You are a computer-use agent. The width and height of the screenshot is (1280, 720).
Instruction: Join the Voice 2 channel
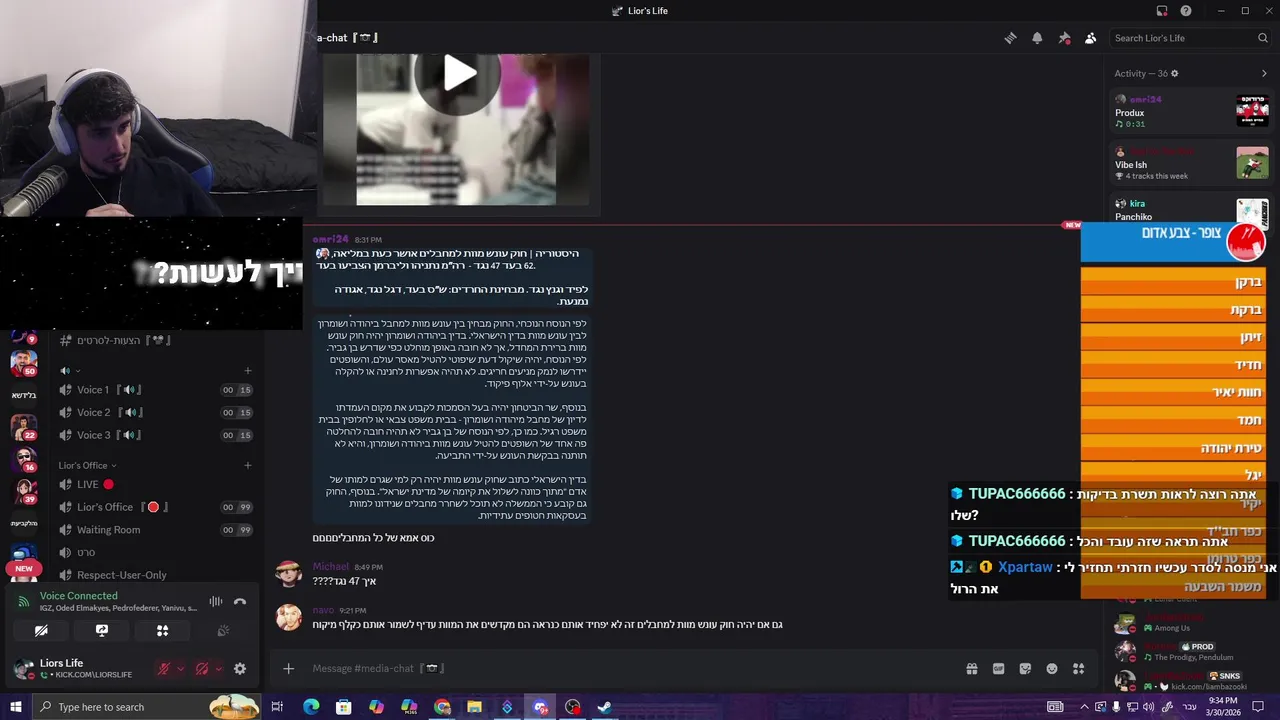pos(155,412)
